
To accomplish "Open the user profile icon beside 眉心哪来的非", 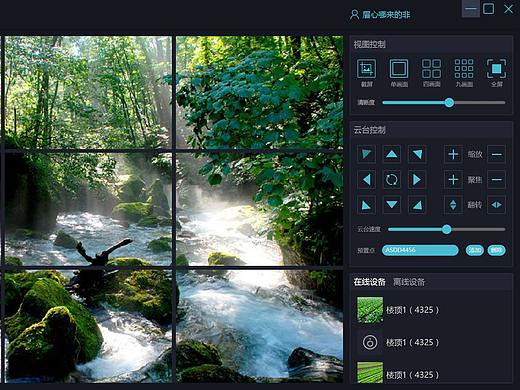I will pyautogui.click(x=354, y=15).
